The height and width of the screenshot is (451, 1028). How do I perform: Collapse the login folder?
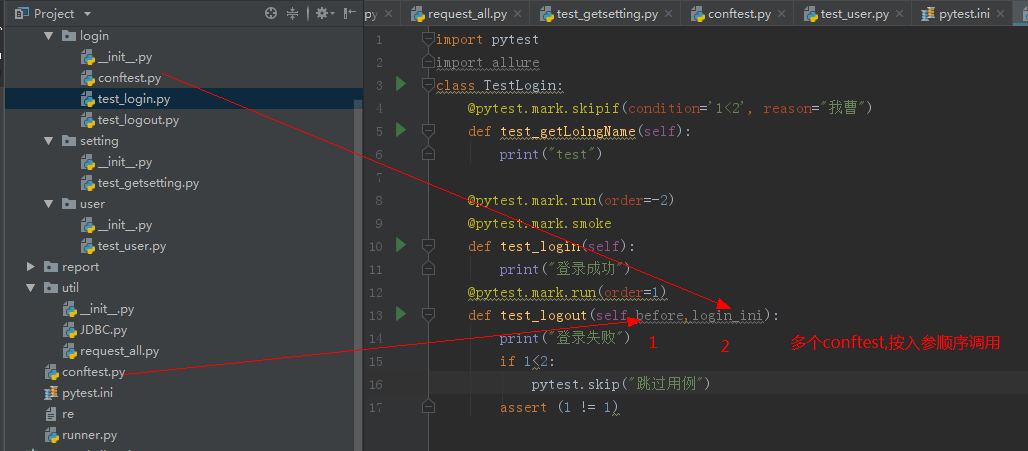click(48, 36)
